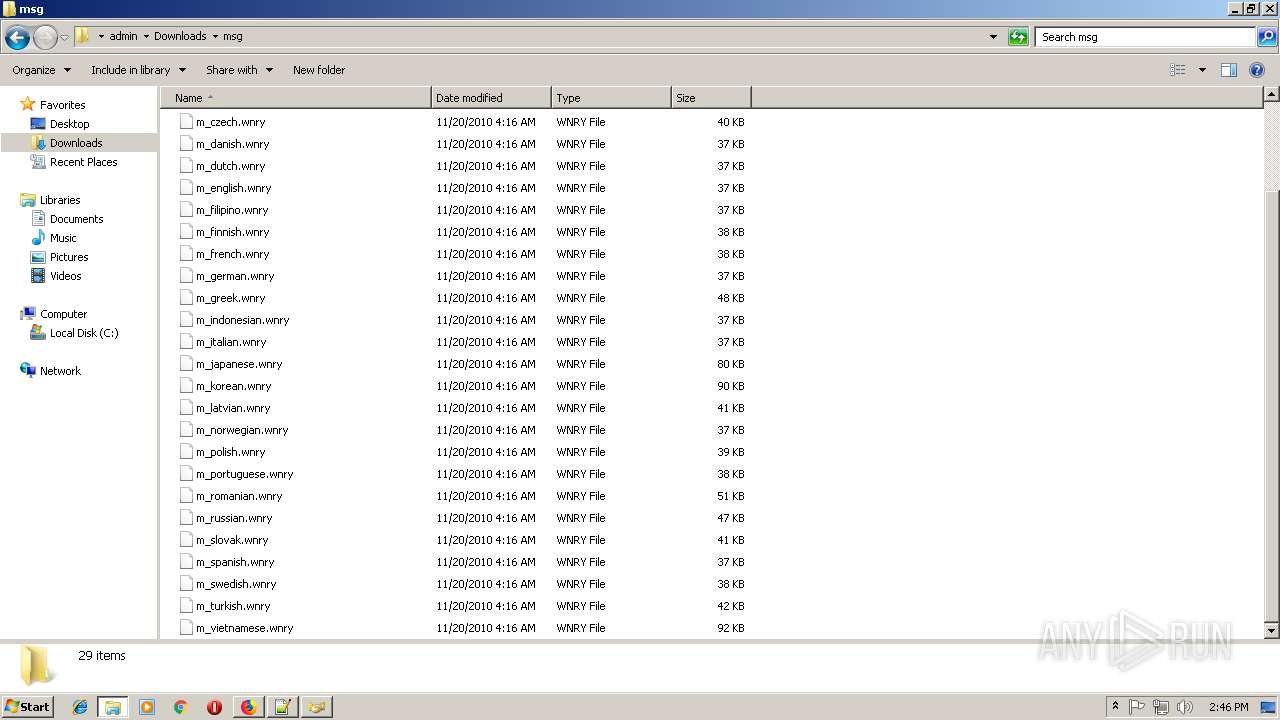This screenshot has height=720, width=1280.
Task: Click the Downloads breadcrumb segment
Action: point(180,36)
